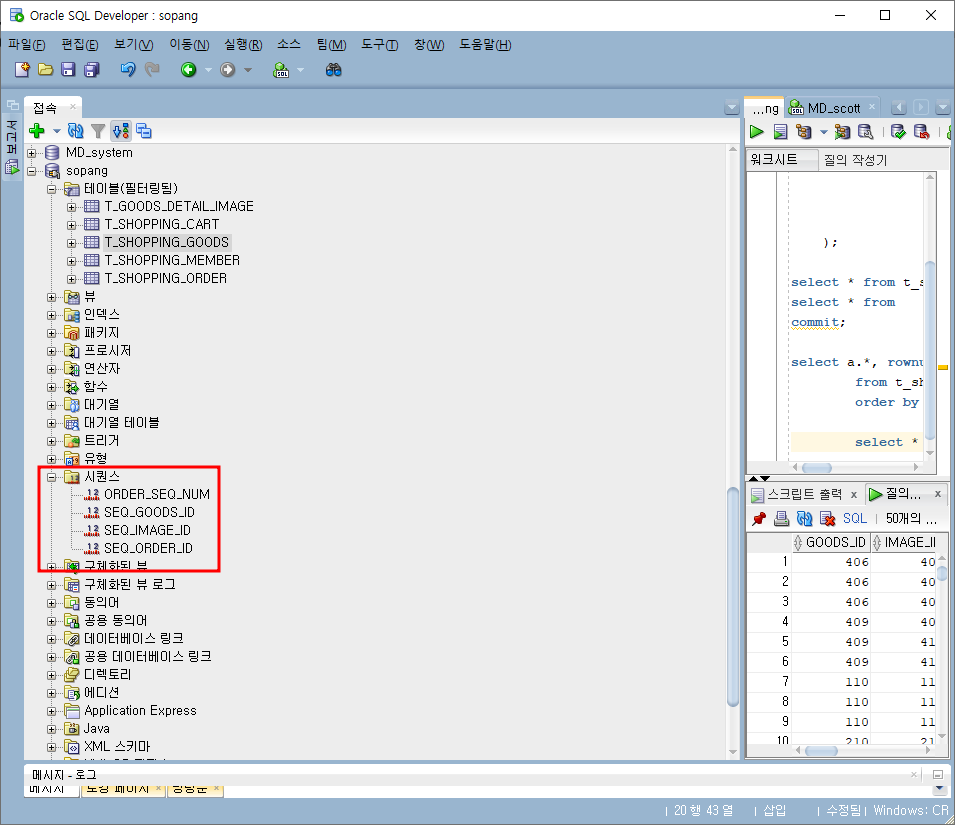Pin the query result with red pushpin
955x825 pixels.
759,519
